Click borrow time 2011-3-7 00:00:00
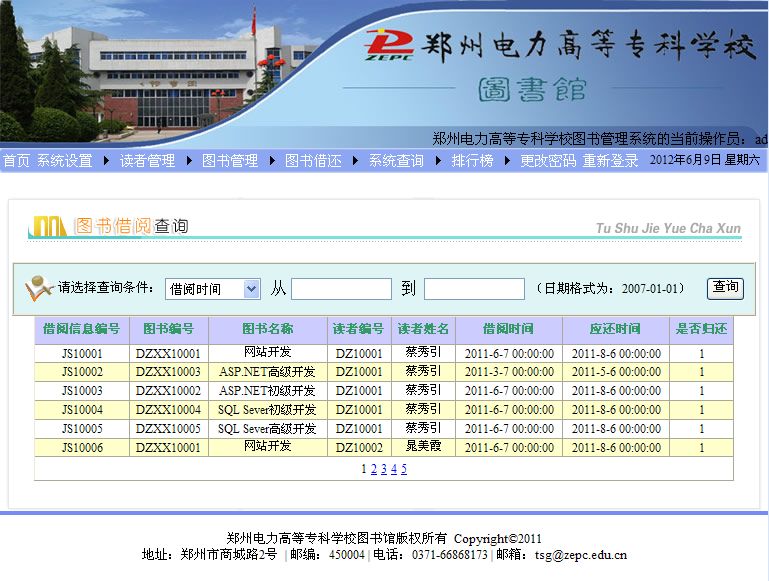Screen dimensions: 769x581 click(x=509, y=372)
